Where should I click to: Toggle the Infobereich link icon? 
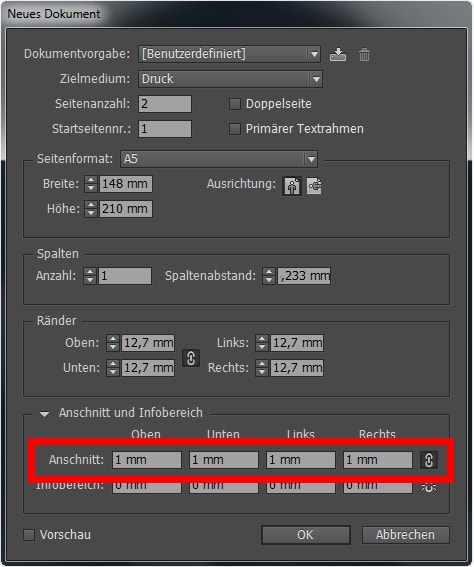[428, 487]
